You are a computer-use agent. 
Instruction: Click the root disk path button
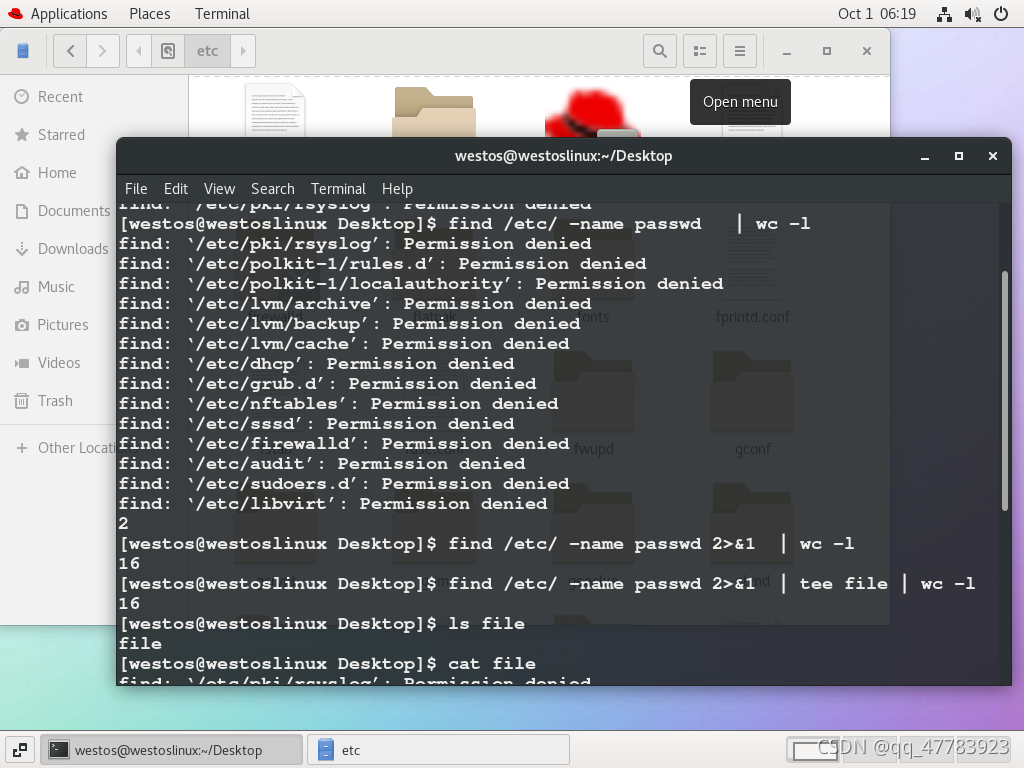tap(168, 51)
